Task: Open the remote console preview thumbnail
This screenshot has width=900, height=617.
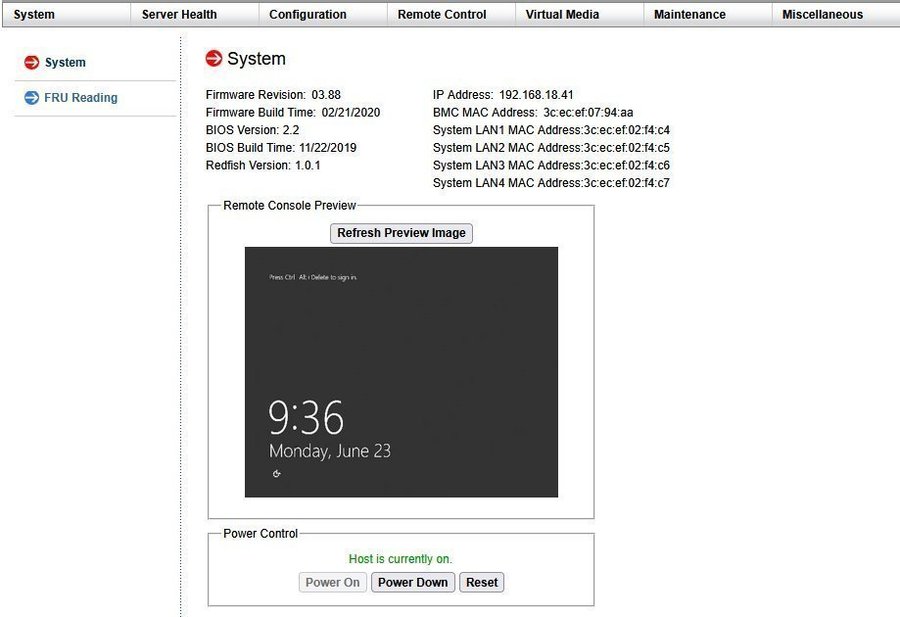Action: click(401, 372)
